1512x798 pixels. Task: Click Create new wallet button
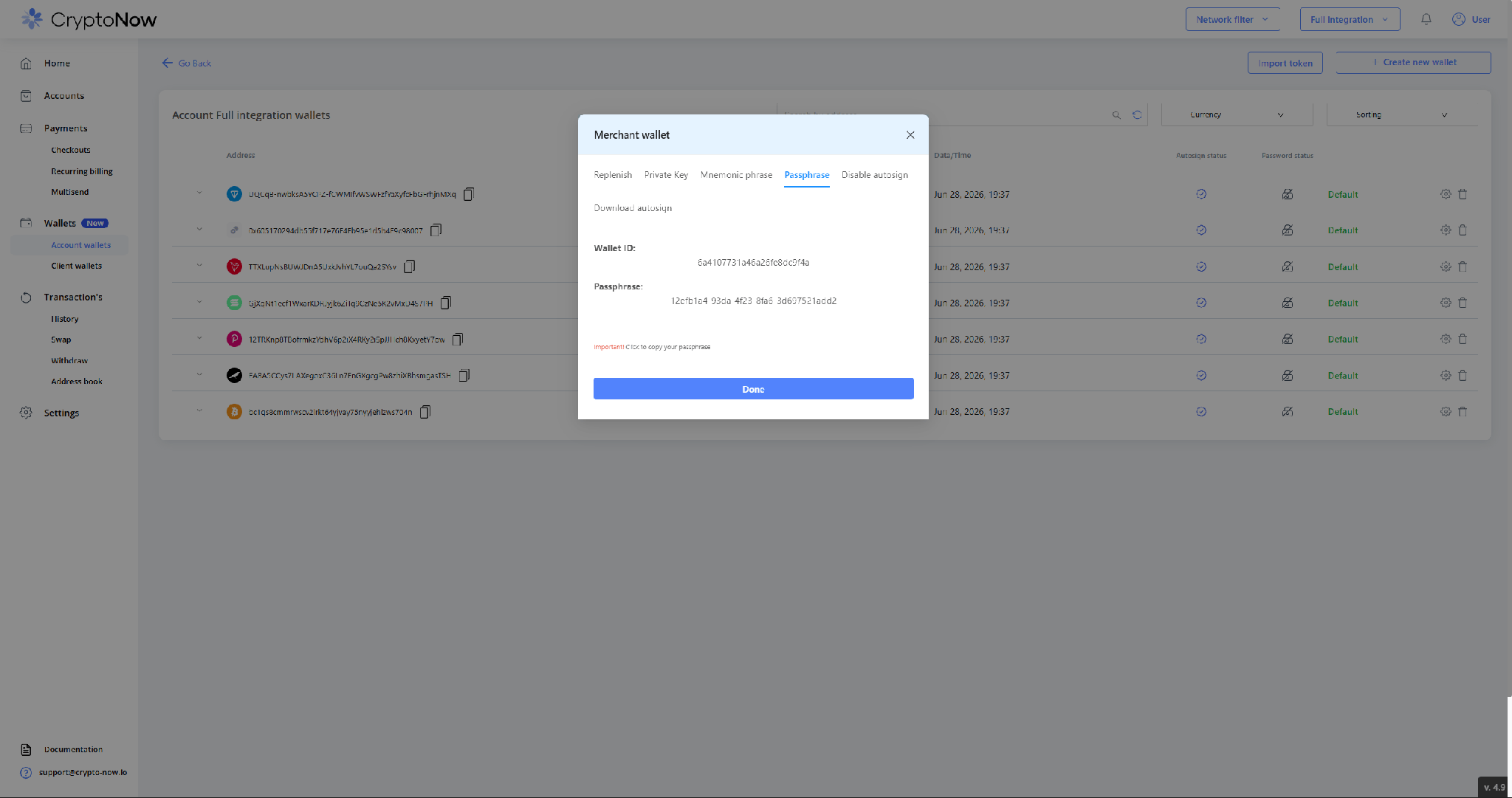coord(1414,63)
